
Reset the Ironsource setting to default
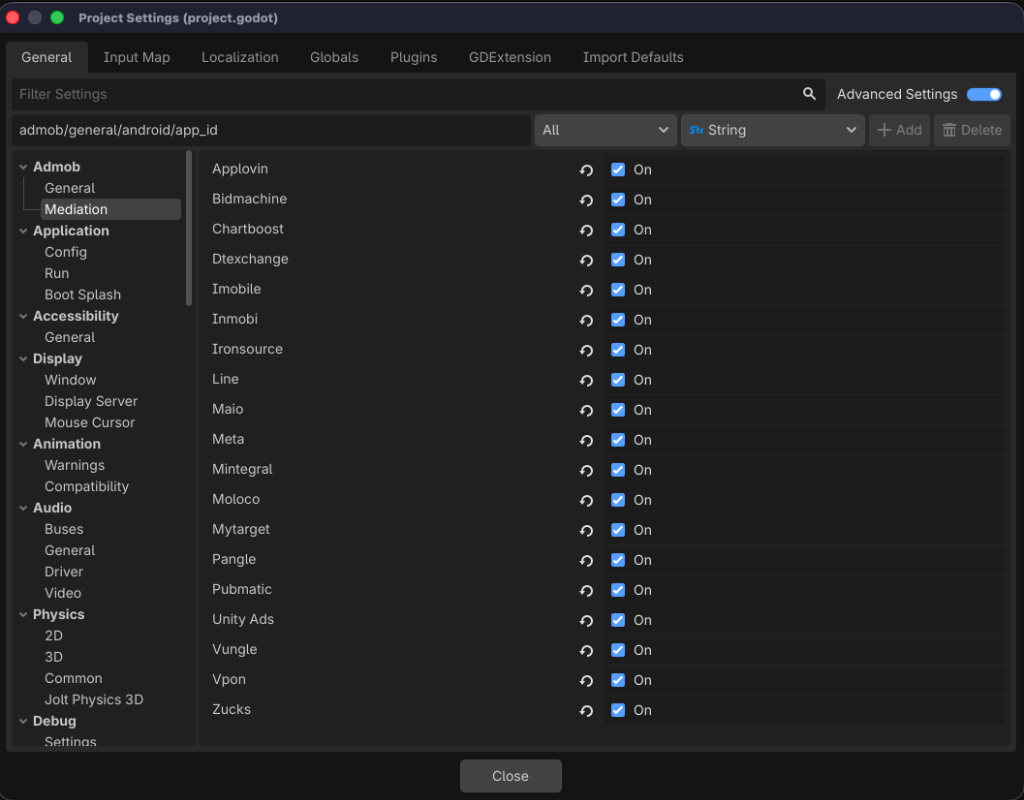point(586,351)
